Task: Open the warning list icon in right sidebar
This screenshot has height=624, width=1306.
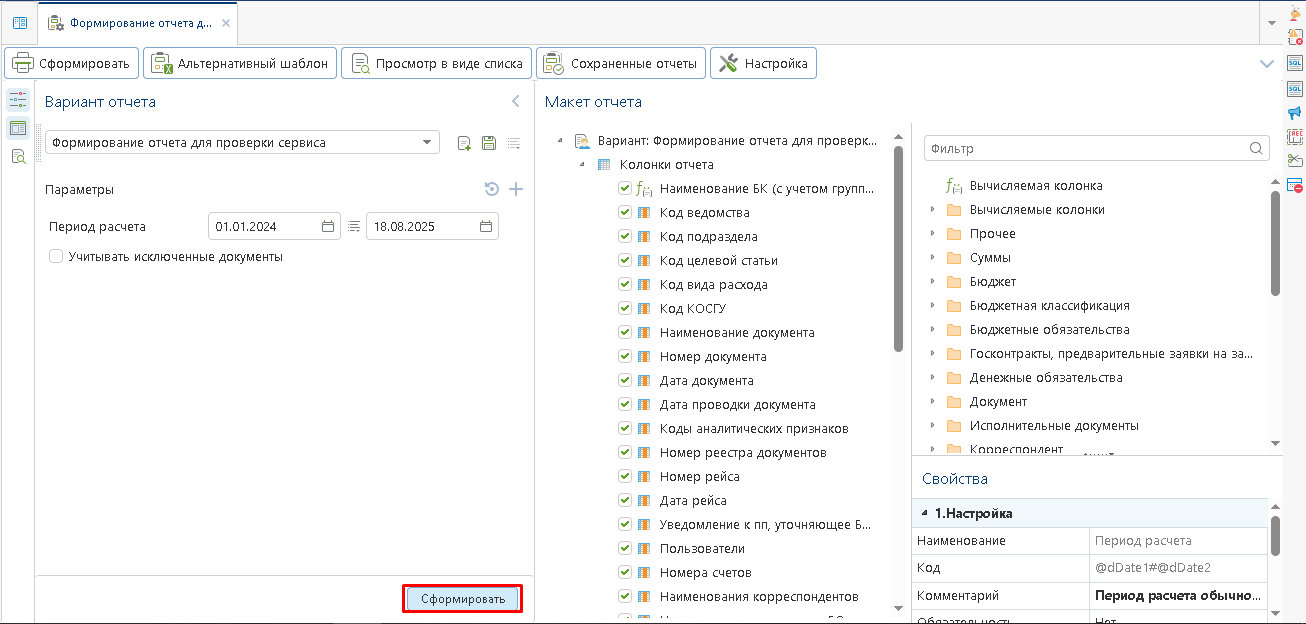Action: [x=1295, y=38]
